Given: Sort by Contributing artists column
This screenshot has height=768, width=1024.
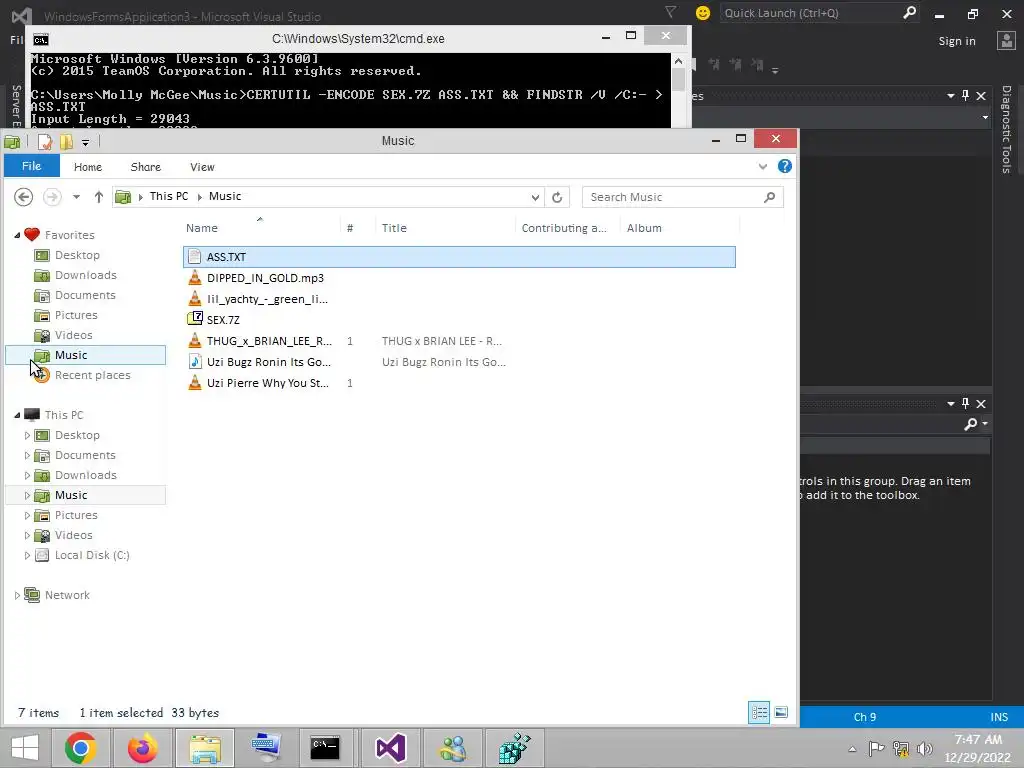Looking at the screenshot, I should (x=566, y=228).
